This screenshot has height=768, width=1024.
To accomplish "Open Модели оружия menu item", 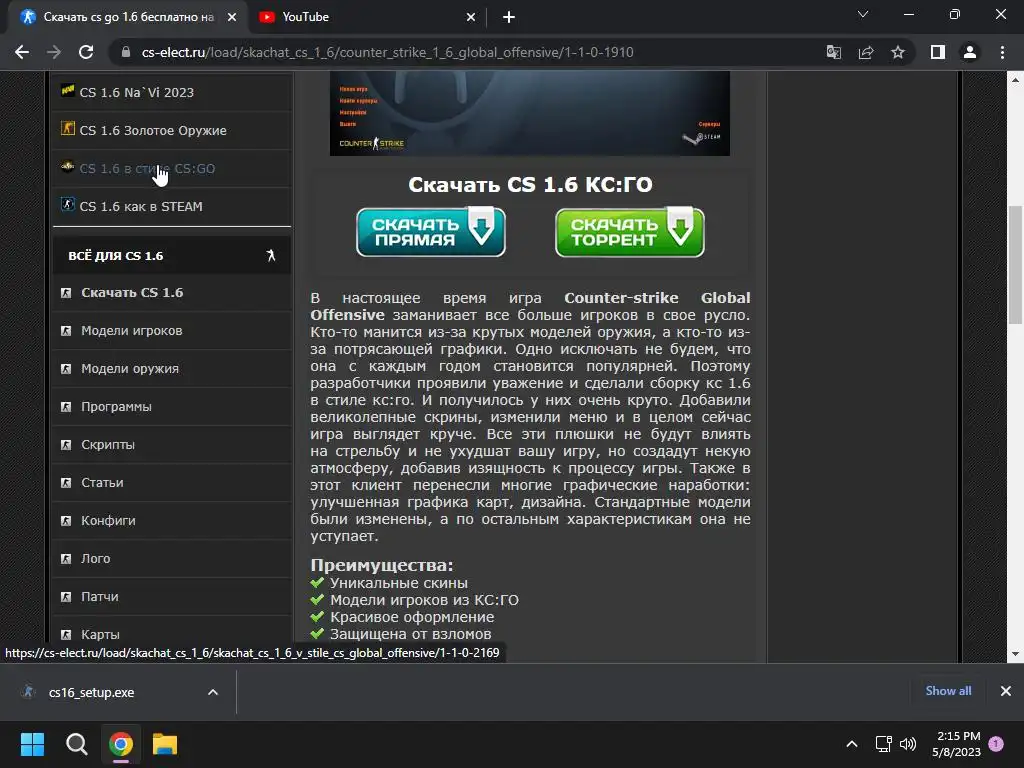I will point(129,368).
